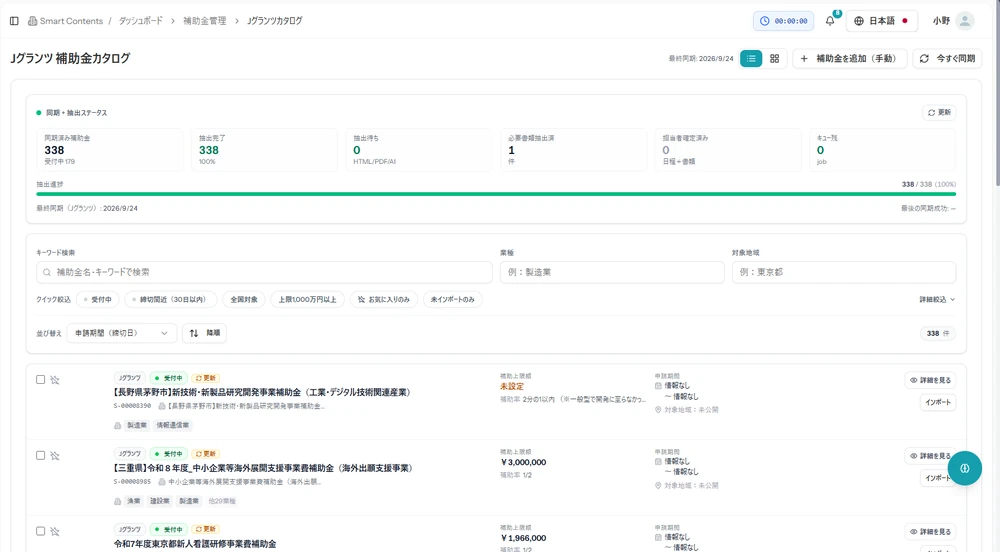This screenshot has height=552, width=1000.
Task: Switch to list view layout
Action: tap(751, 59)
